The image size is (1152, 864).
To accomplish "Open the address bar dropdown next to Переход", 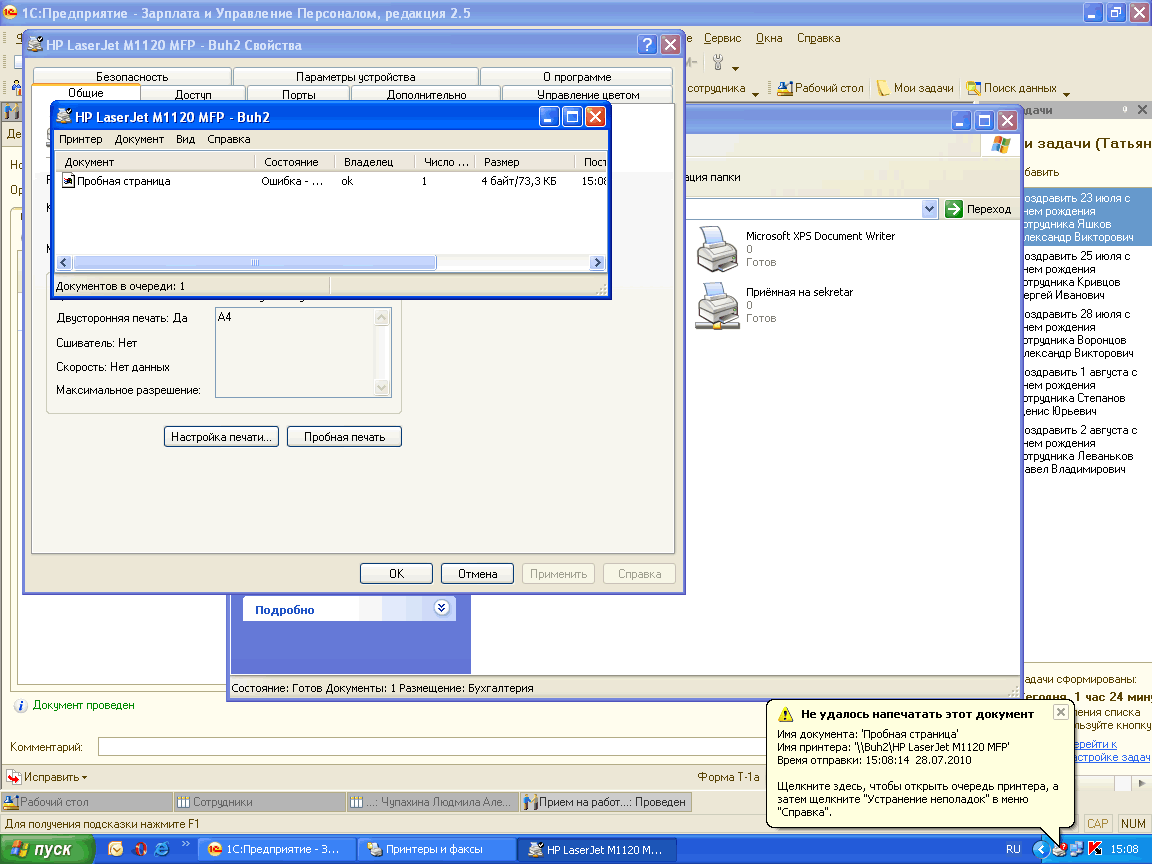I will (929, 209).
